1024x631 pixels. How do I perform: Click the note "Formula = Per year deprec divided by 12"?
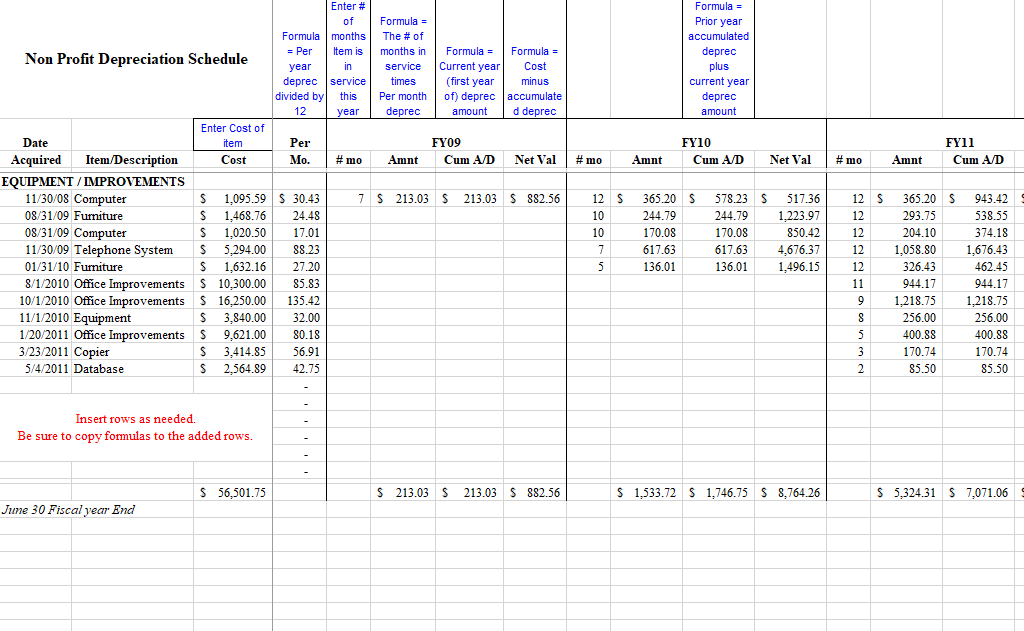pos(300,74)
